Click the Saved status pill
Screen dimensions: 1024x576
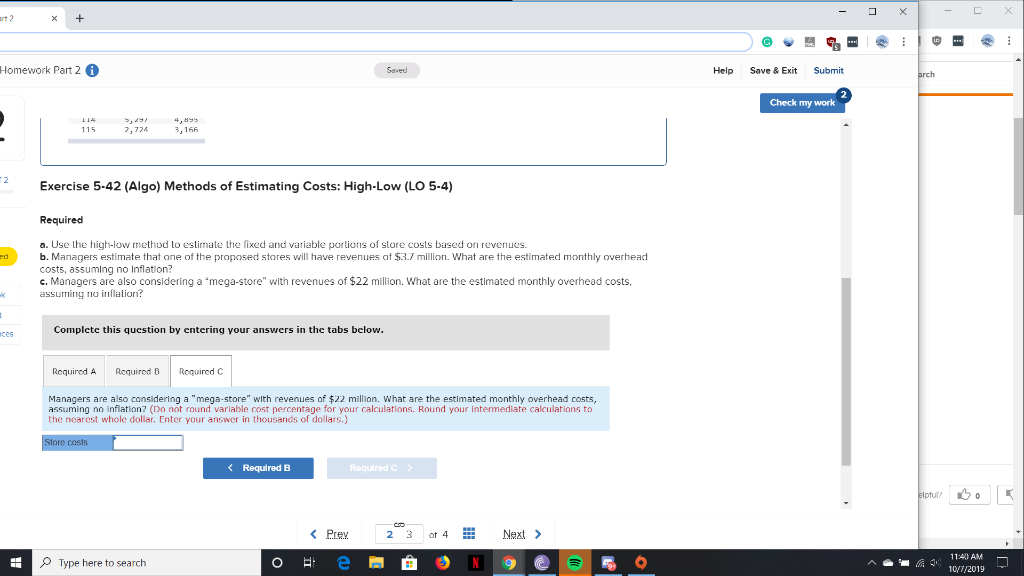(396, 71)
